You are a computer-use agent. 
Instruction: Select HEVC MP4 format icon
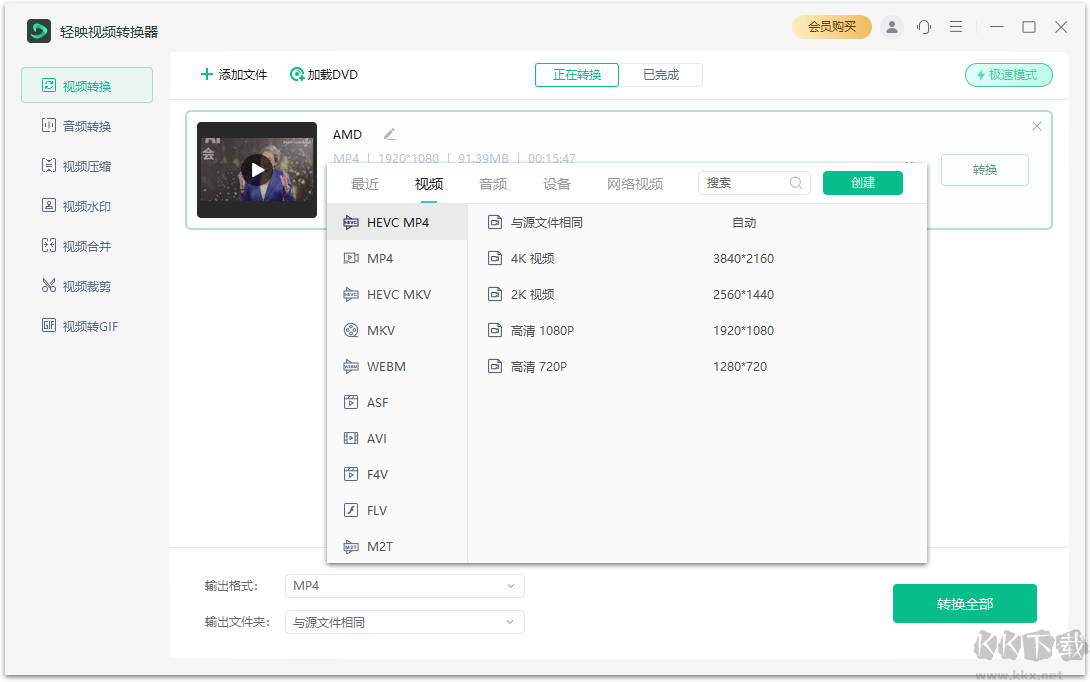(x=351, y=222)
